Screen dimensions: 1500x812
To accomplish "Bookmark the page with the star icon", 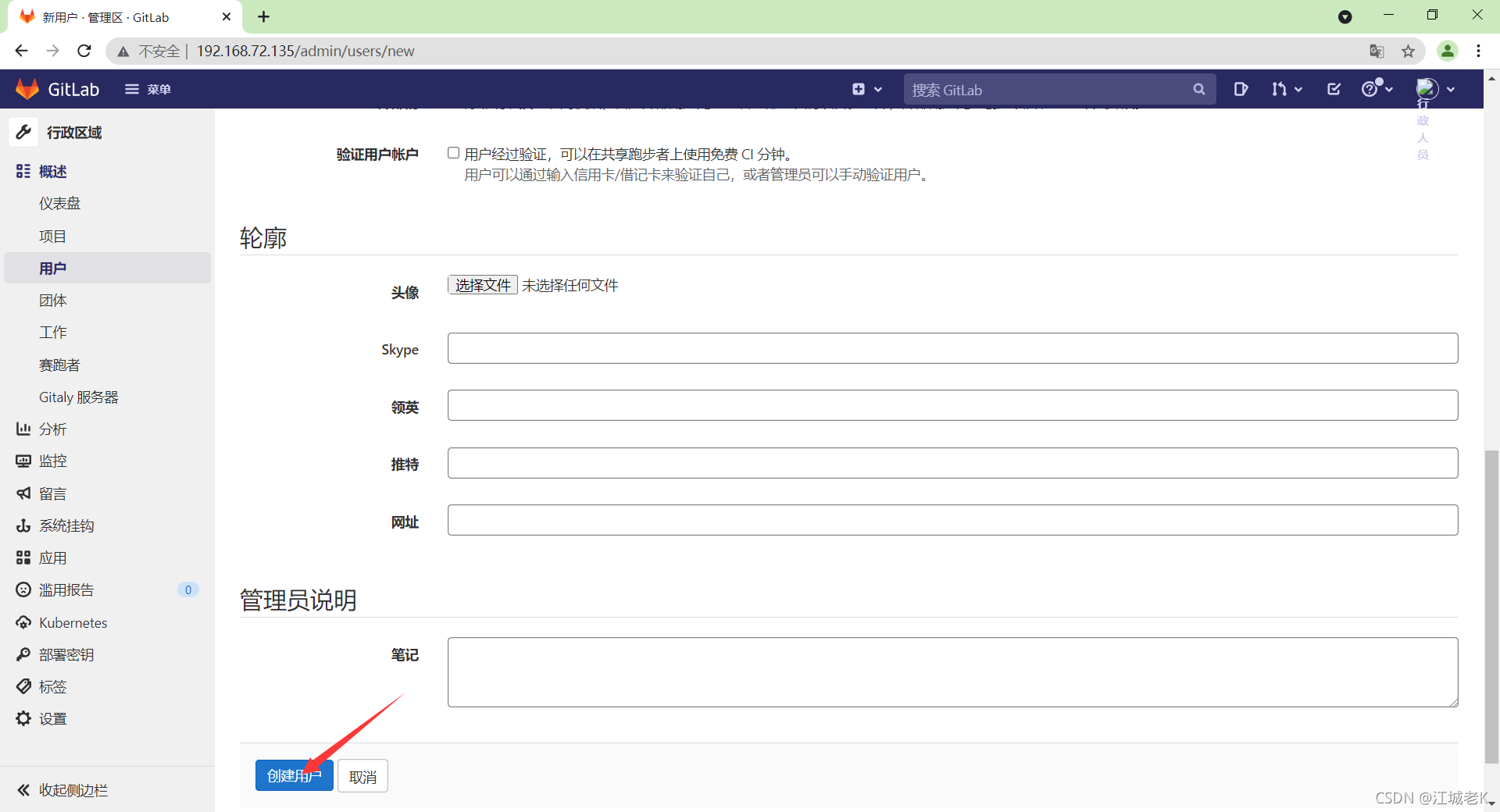I will [1408, 51].
